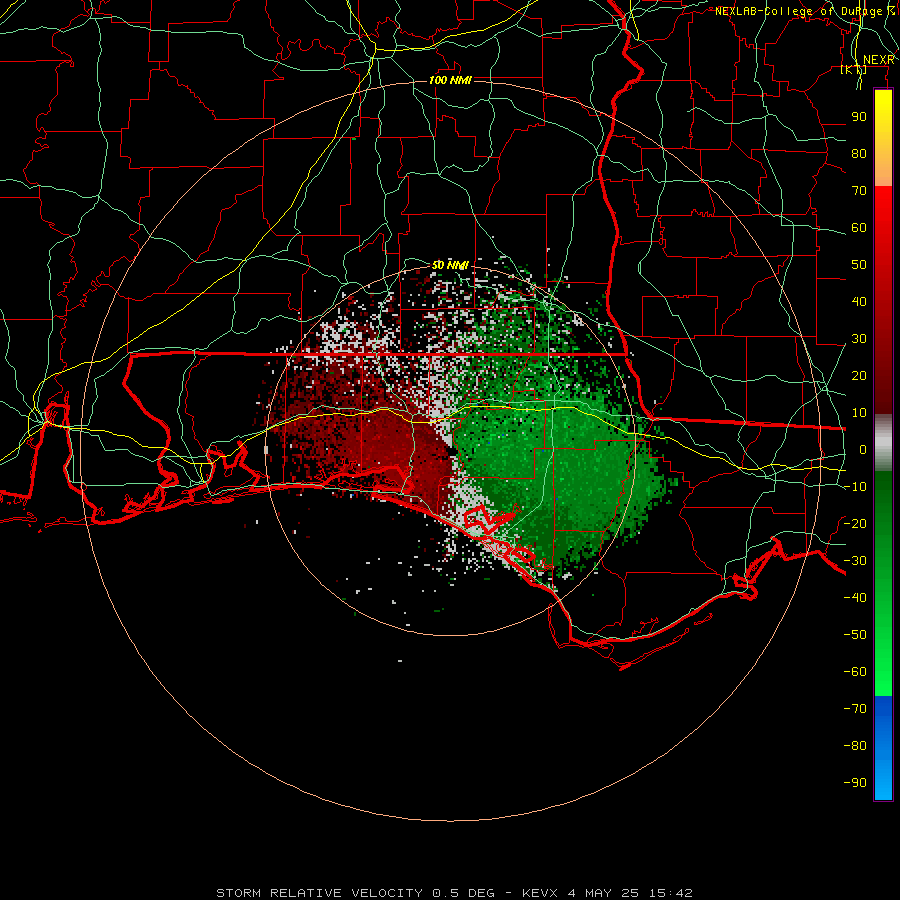Click the "-60" value on the velocity scale

pyautogui.click(x=855, y=672)
